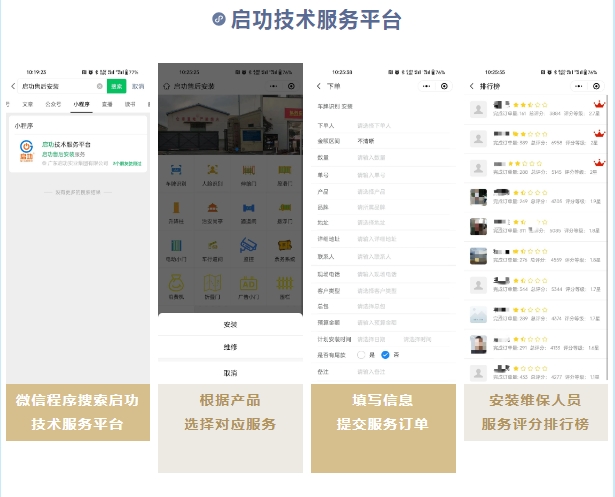Screen dimensions: 615x497
Task: Choose 安装 in the action sheet
Action: [x=230, y=324]
